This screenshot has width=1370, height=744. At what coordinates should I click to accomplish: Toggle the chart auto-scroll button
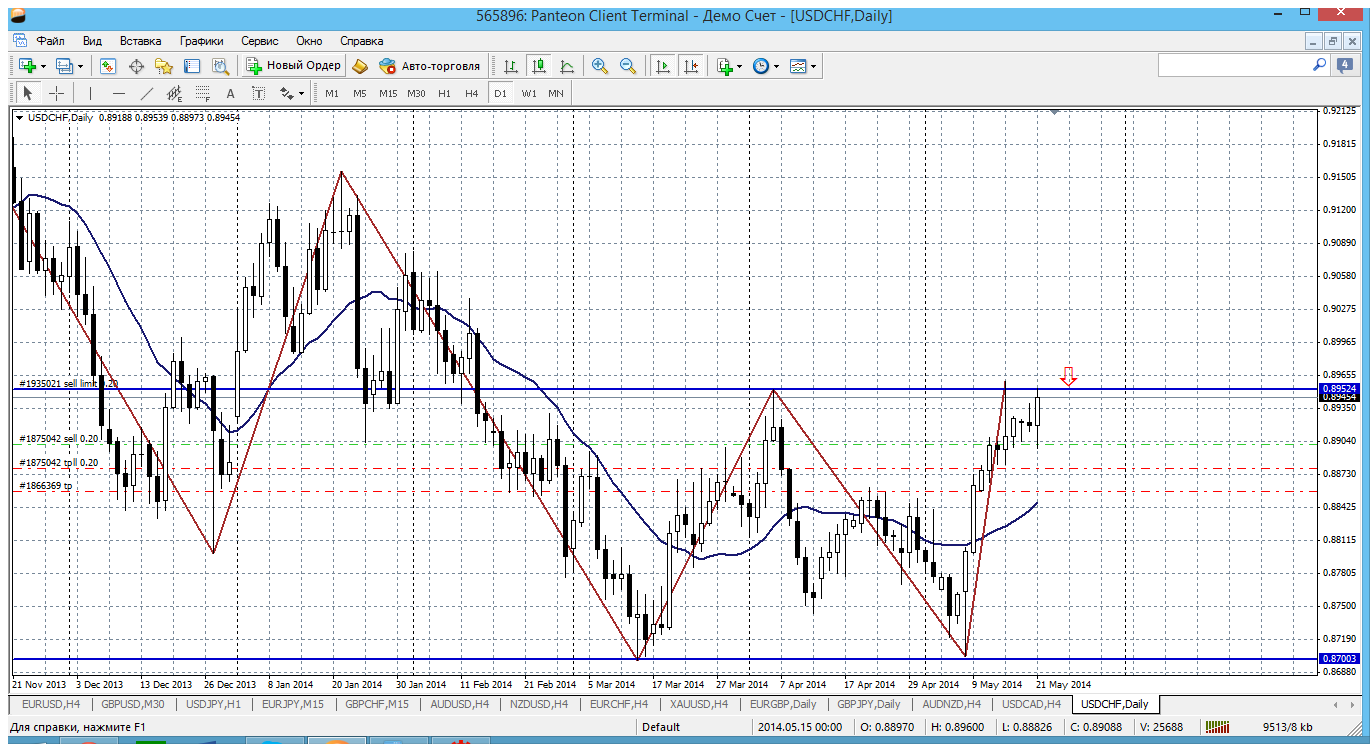662,66
